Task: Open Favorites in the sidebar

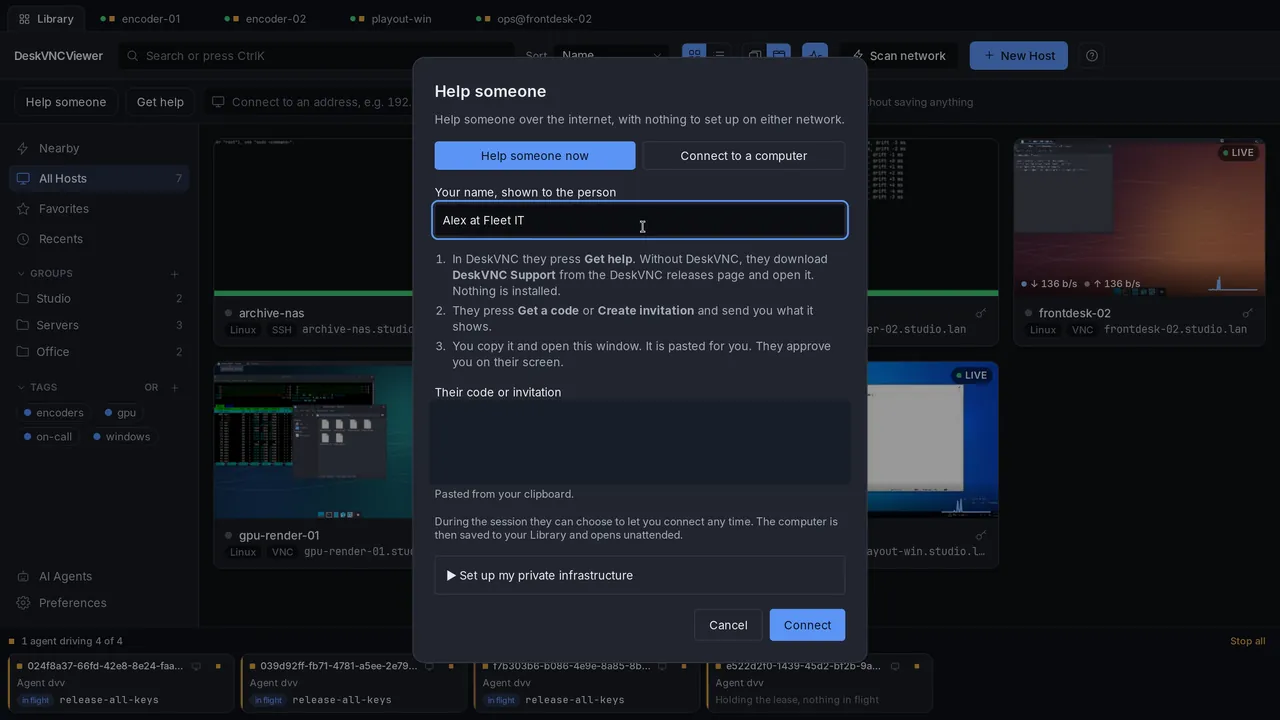Action: (99, 209)
